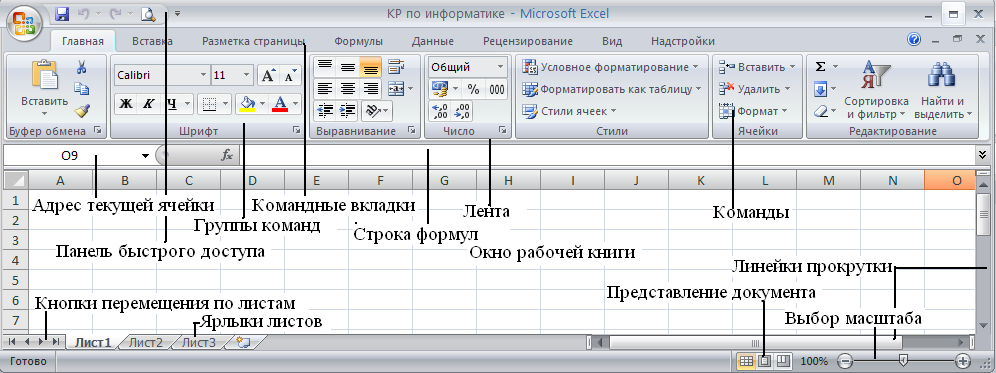This screenshot has height=373, width=996.
Task: Open the Надстройки tab
Action: click(x=683, y=41)
